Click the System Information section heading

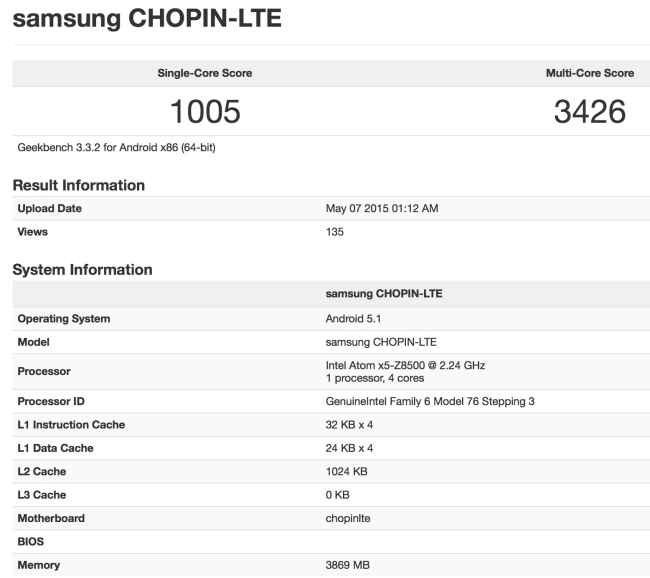tap(82, 270)
